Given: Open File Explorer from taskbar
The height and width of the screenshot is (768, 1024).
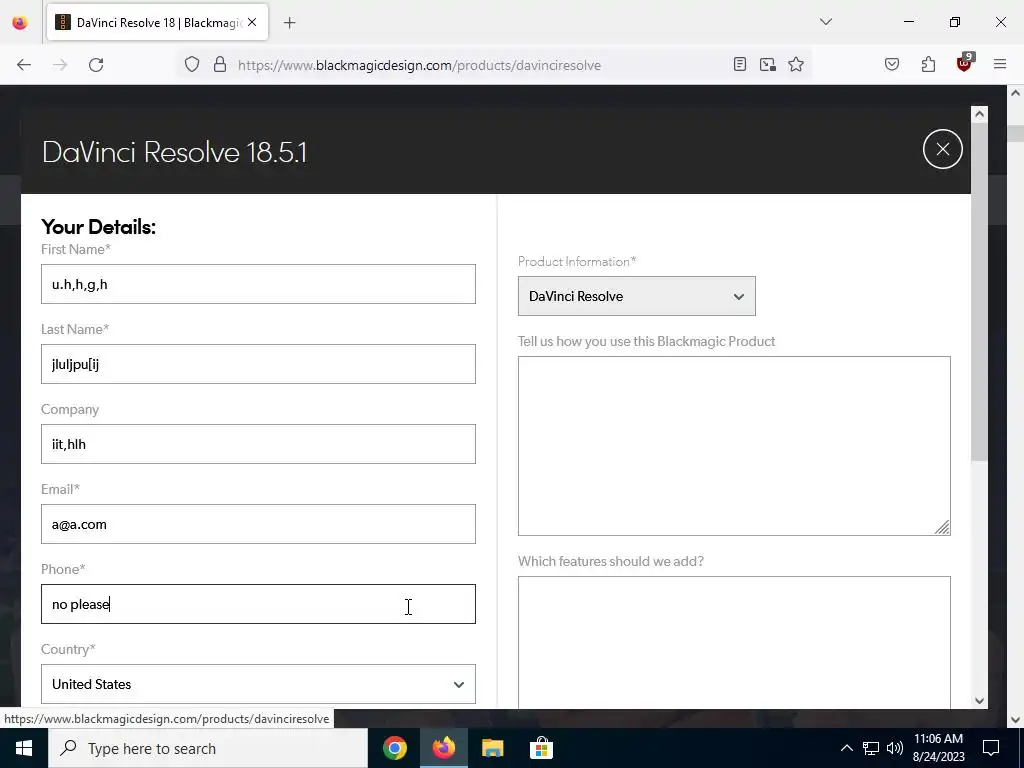Looking at the screenshot, I should coord(492,748).
